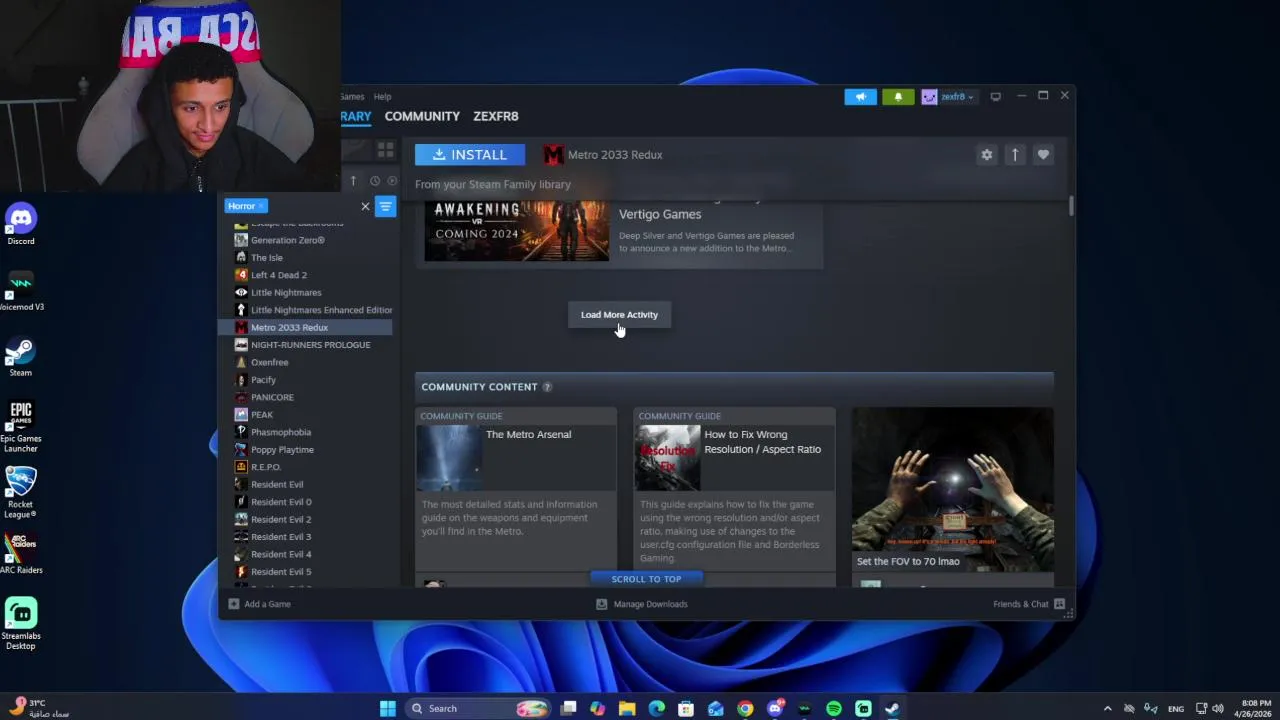Open Spotify from the taskbar
The image size is (1280, 720).
pyautogui.click(x=834, y=708)
